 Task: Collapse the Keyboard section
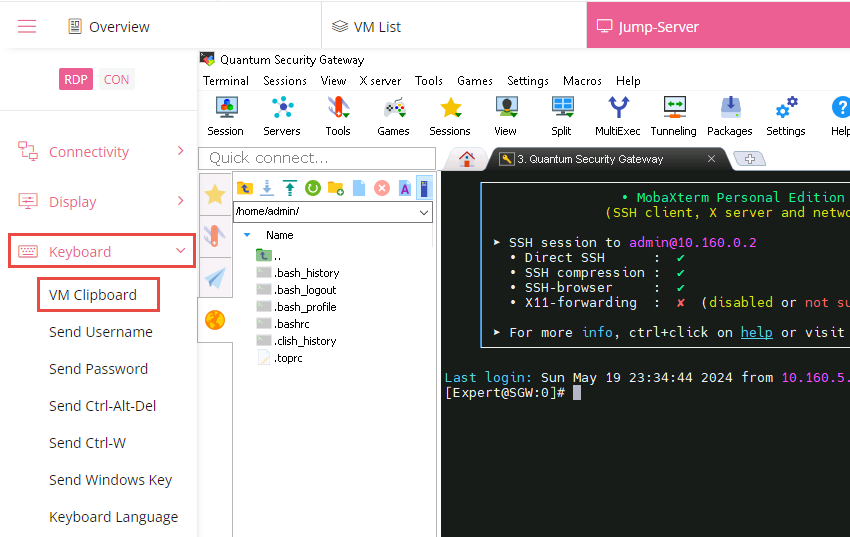click(102, 251)
